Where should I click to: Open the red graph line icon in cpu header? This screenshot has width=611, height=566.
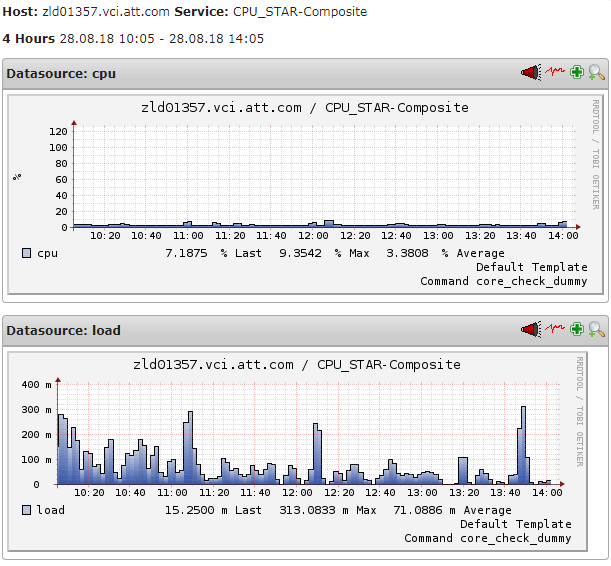pos(555,71)
